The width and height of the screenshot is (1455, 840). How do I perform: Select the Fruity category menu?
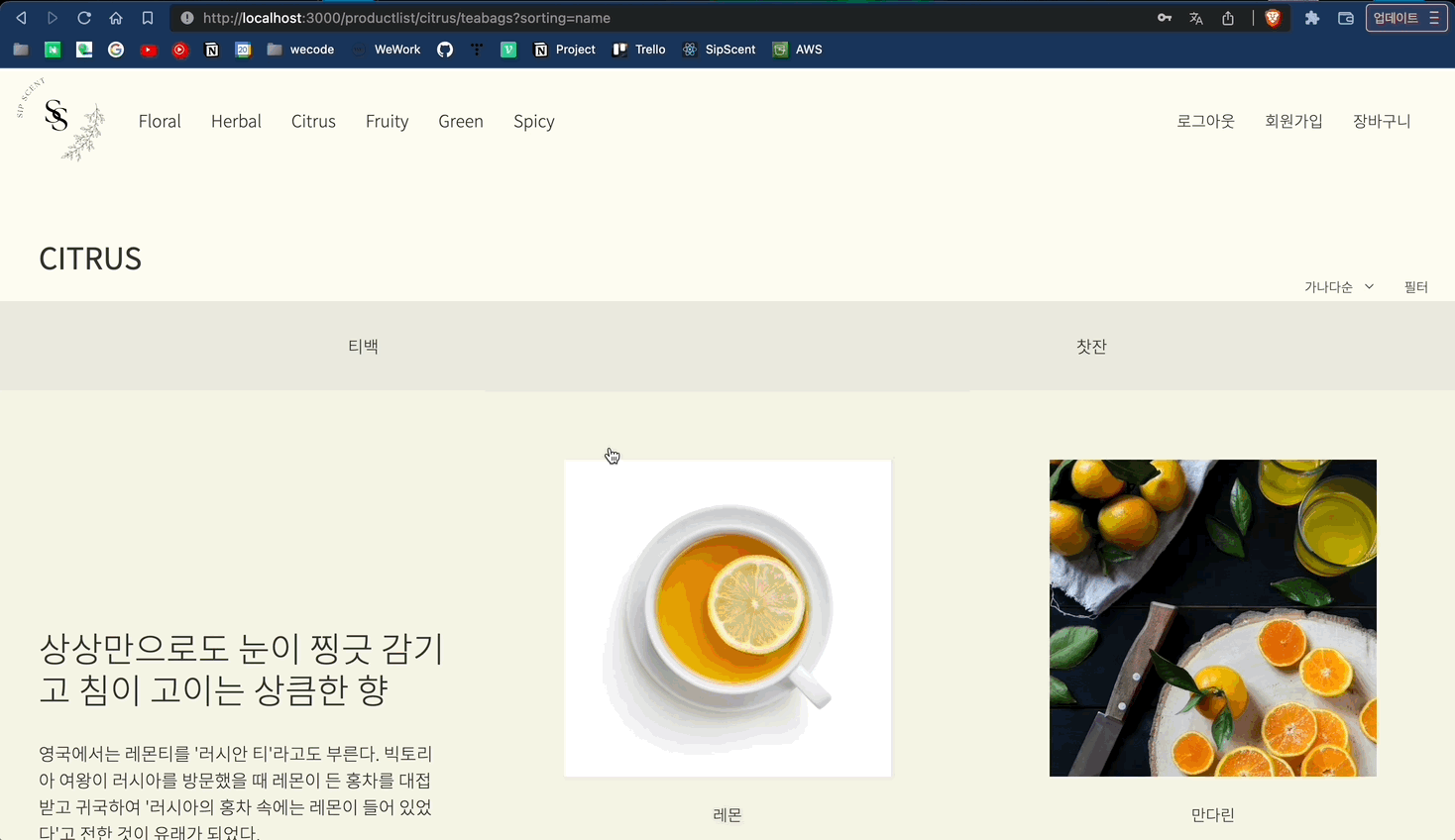(x=387, y=121)
